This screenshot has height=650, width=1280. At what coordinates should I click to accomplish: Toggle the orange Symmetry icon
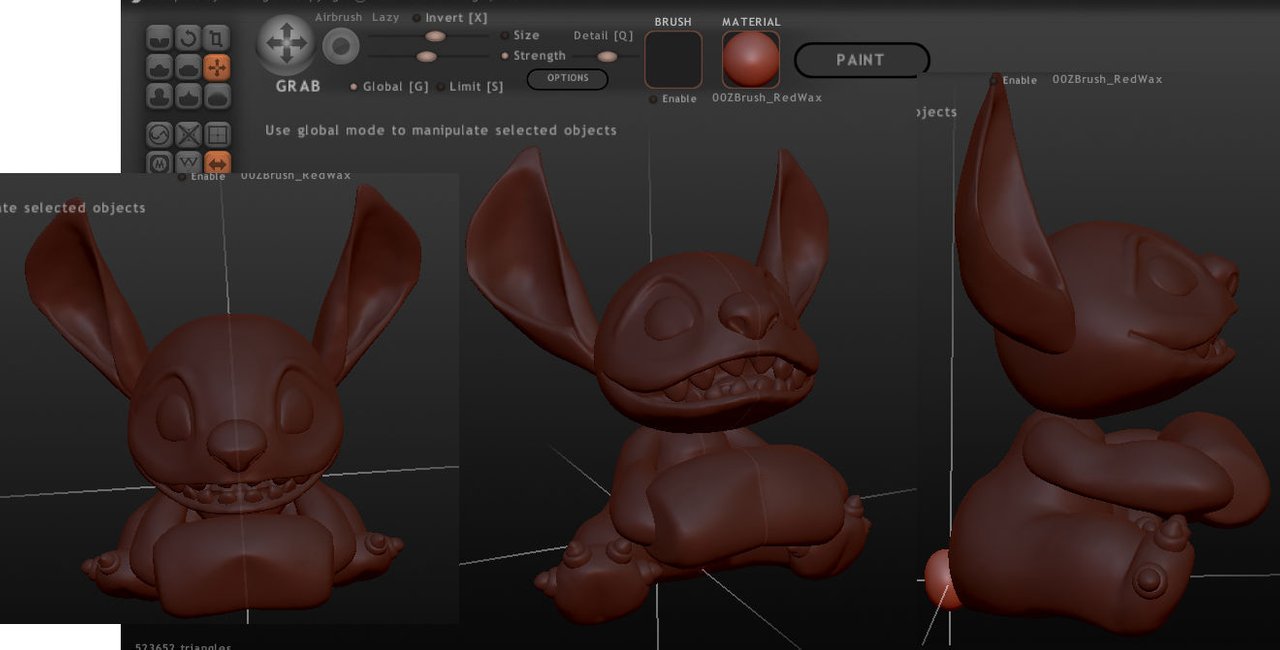pos(217,162)
